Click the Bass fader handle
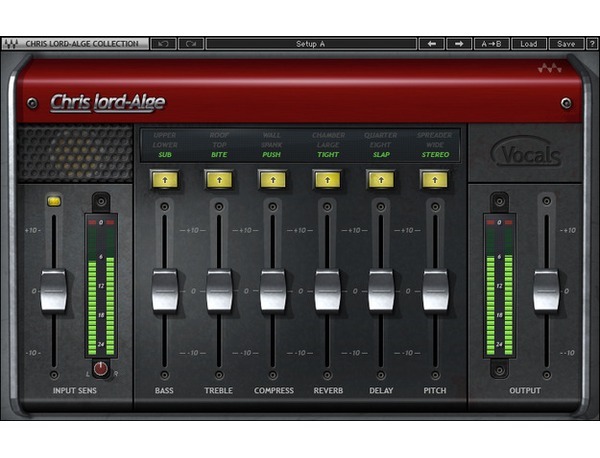 (165, 291)
